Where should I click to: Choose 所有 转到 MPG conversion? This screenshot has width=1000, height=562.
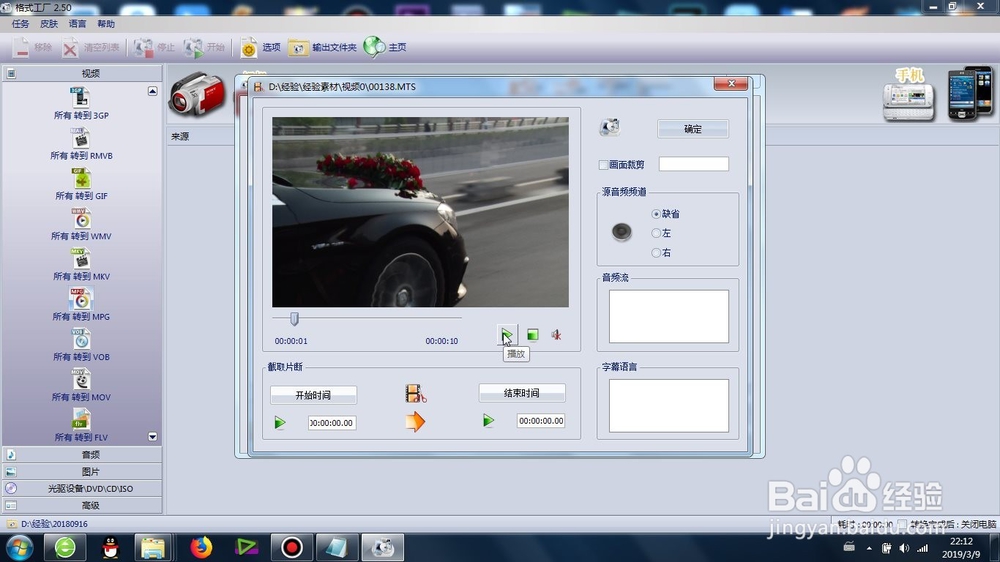81,305
